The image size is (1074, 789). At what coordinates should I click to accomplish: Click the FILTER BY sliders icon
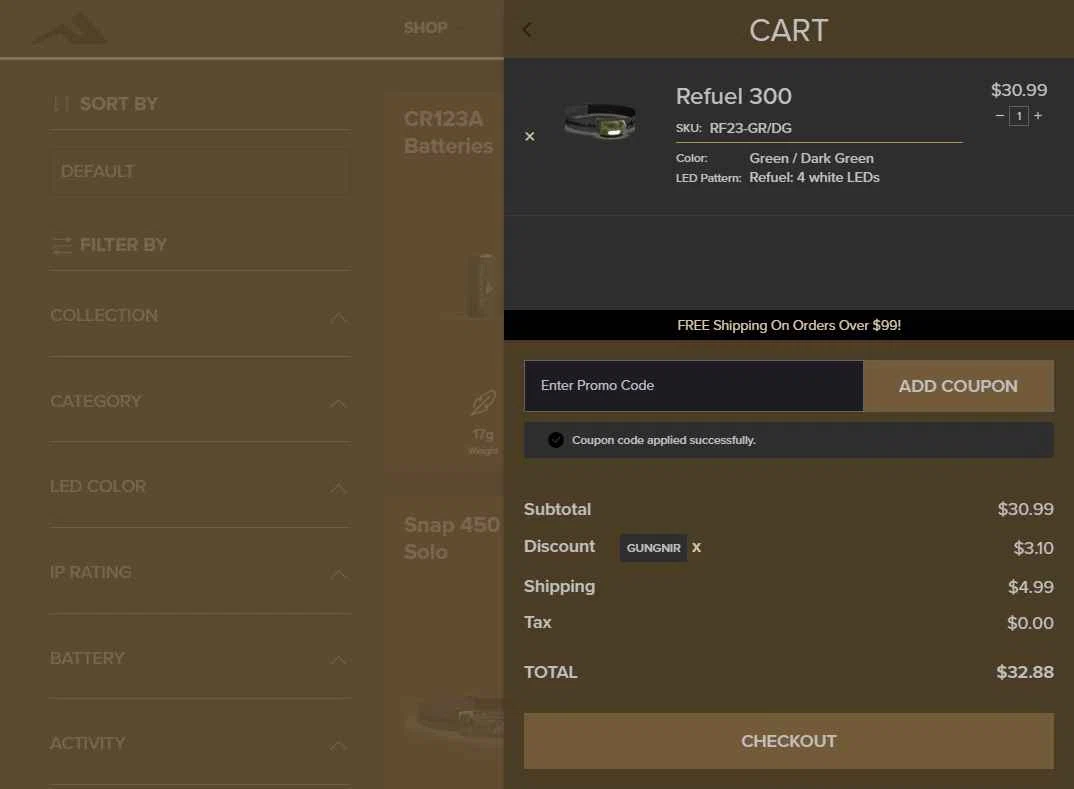pyautogui.click(x=62, y=245)
